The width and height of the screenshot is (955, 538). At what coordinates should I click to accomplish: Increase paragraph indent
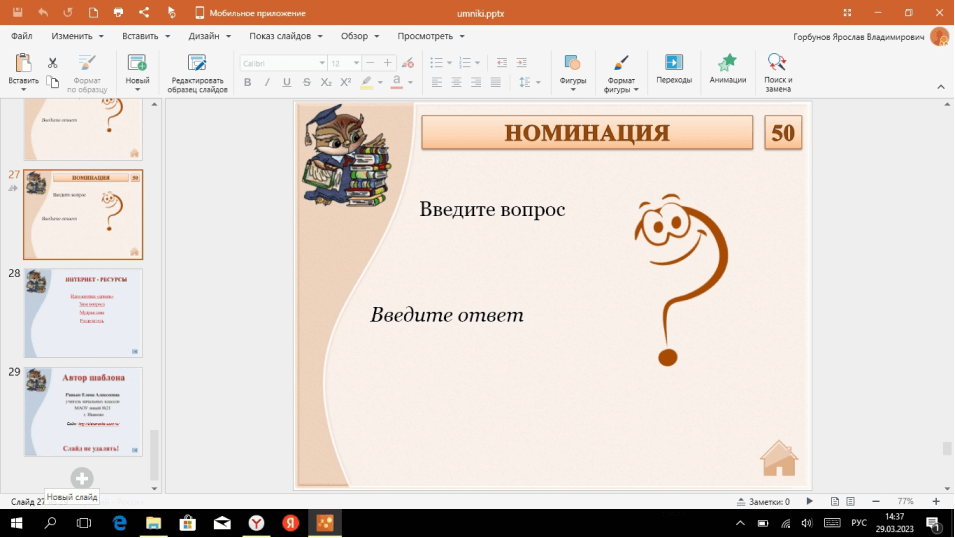coord(521,63)
